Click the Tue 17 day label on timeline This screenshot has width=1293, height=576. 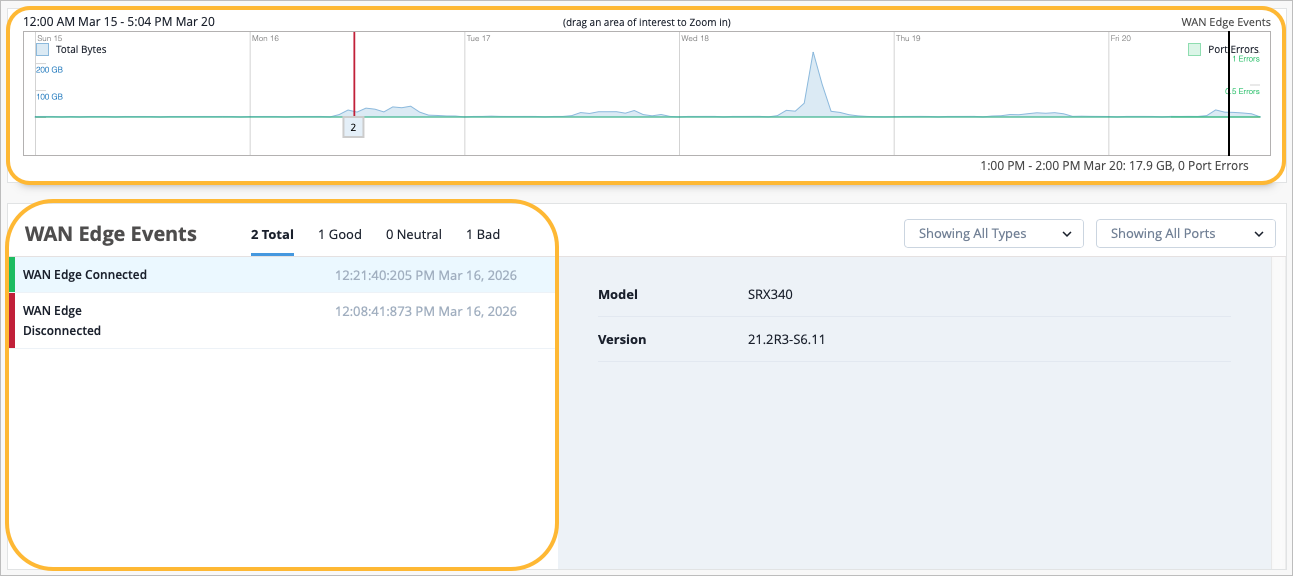[x=478, y=39]
